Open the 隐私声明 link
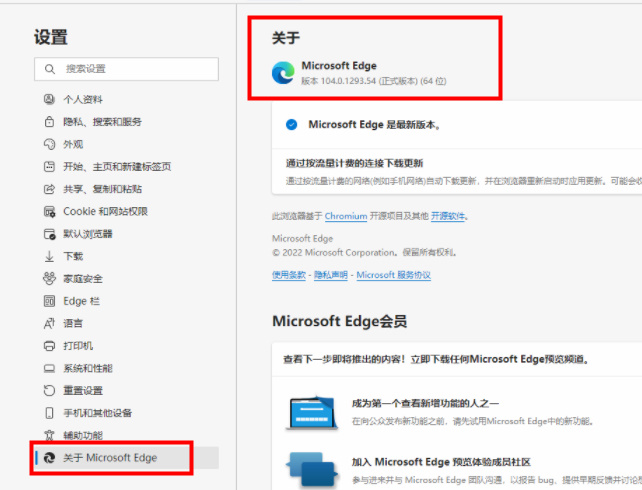 coord(331,275)
